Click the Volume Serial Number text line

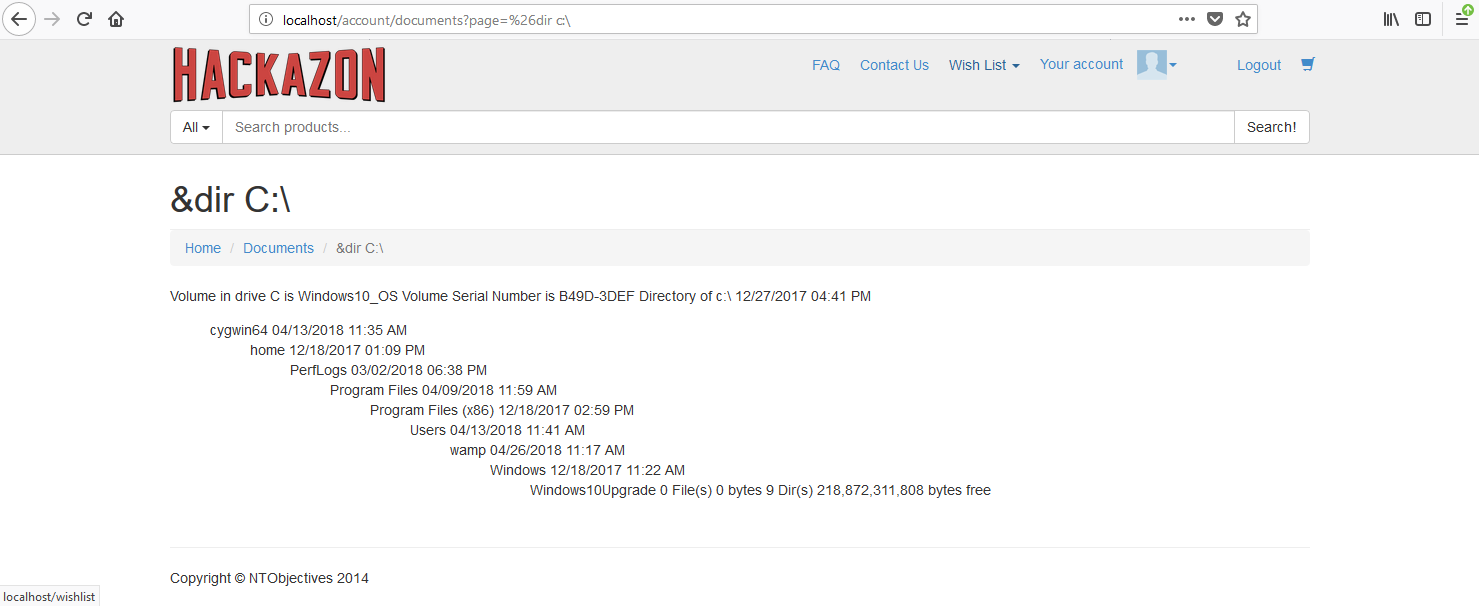(x=520, y=296)
